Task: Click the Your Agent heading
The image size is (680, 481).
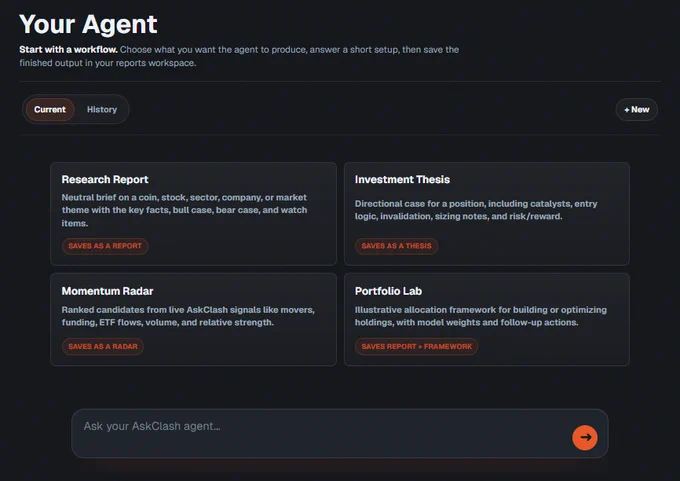Action: [88, 24]
